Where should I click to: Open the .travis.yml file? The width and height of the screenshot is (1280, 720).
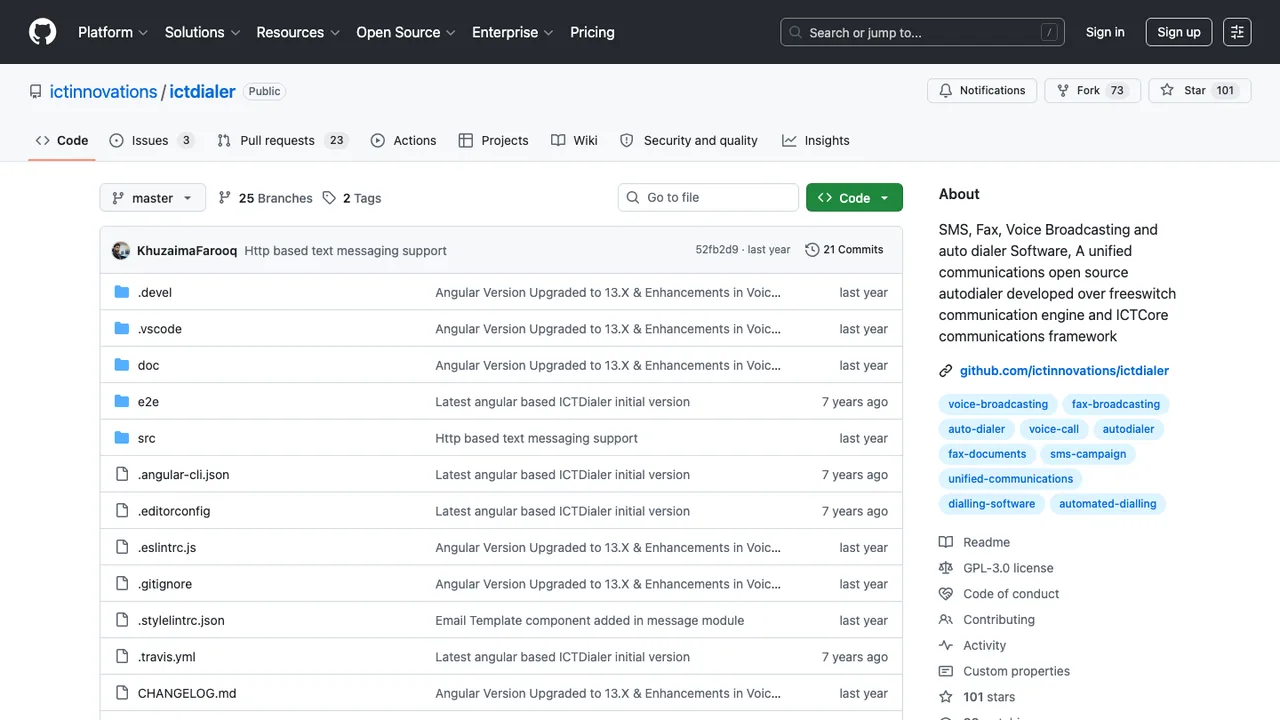tap(167, 657)
